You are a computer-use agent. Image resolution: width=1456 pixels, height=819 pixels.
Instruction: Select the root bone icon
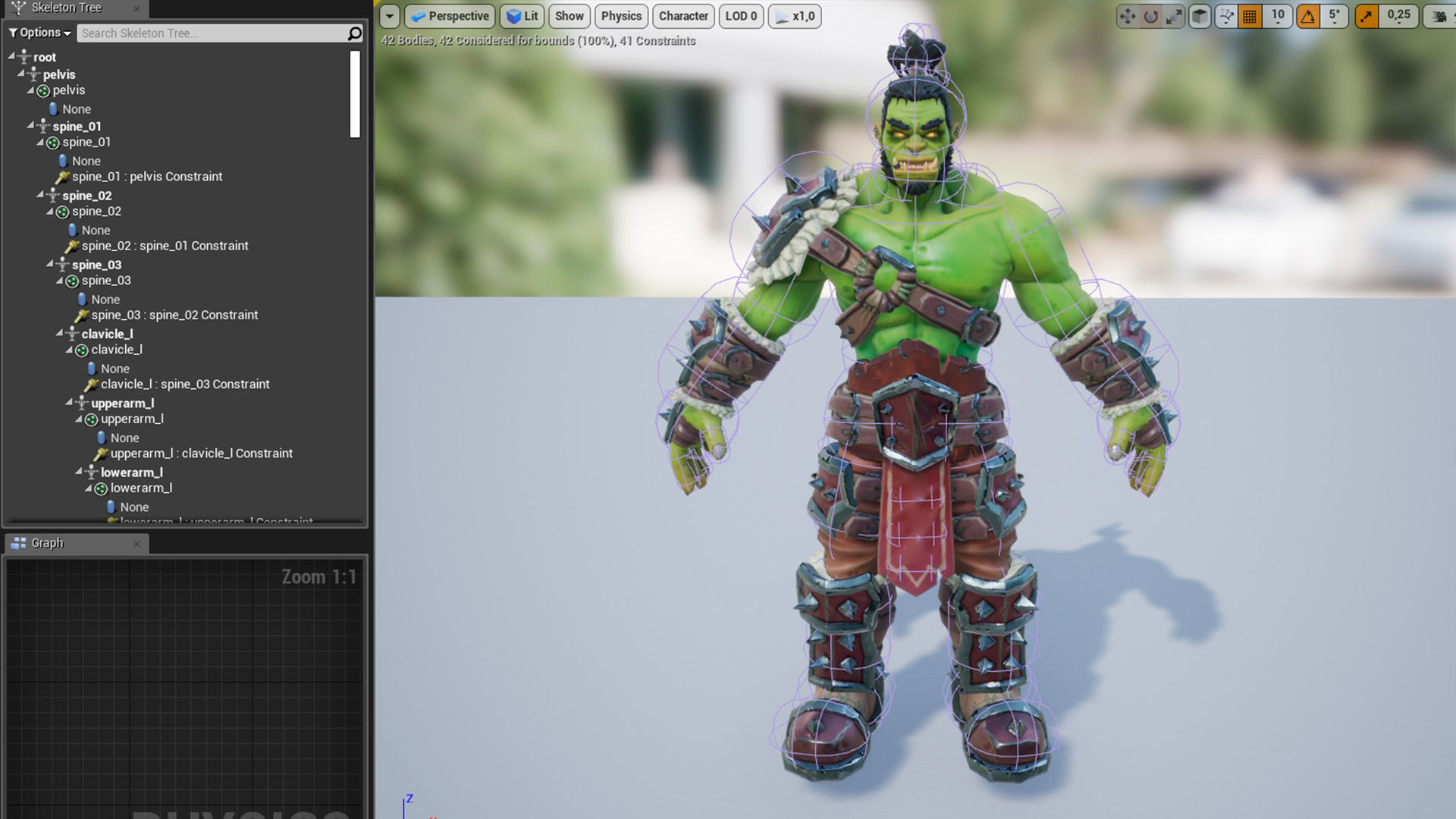(x=24, y=57)
